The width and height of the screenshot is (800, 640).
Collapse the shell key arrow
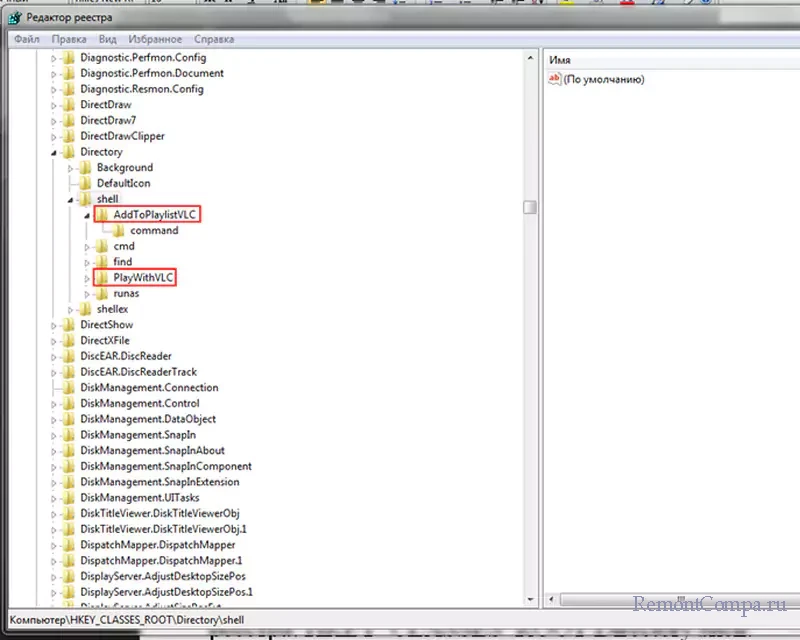pos(71,200)
